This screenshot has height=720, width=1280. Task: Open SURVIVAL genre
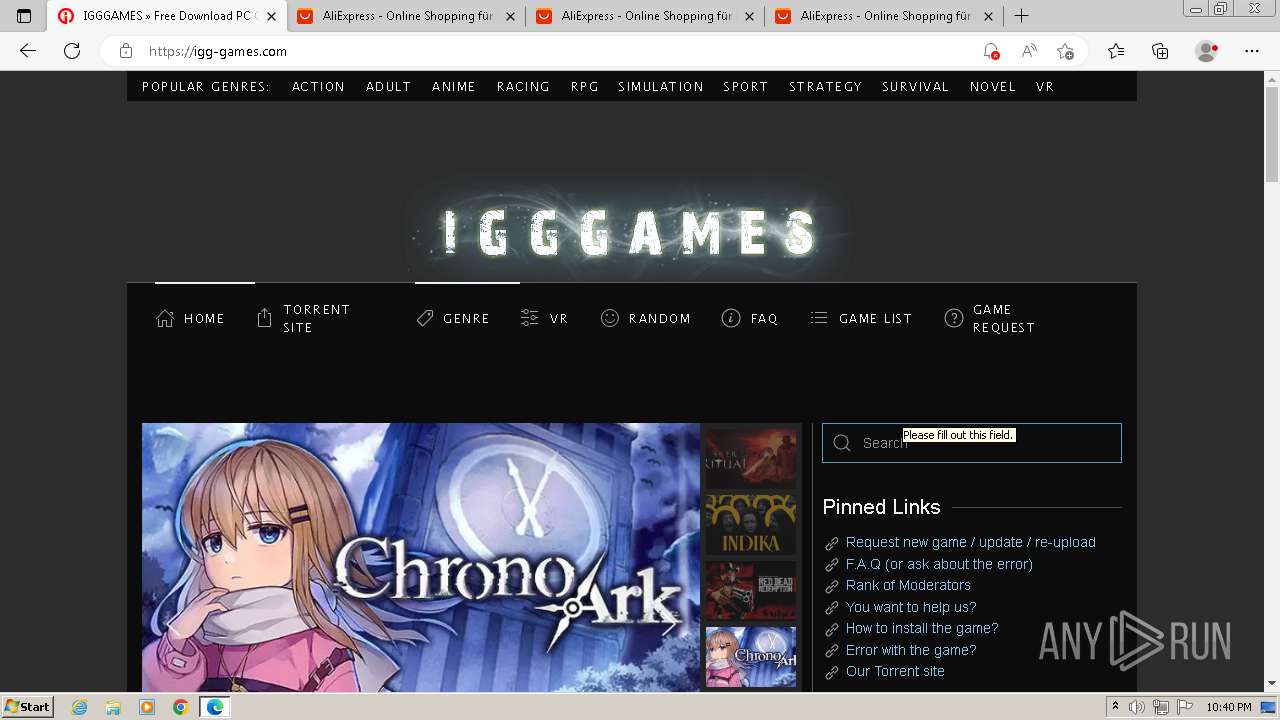(x=915, y=87)
